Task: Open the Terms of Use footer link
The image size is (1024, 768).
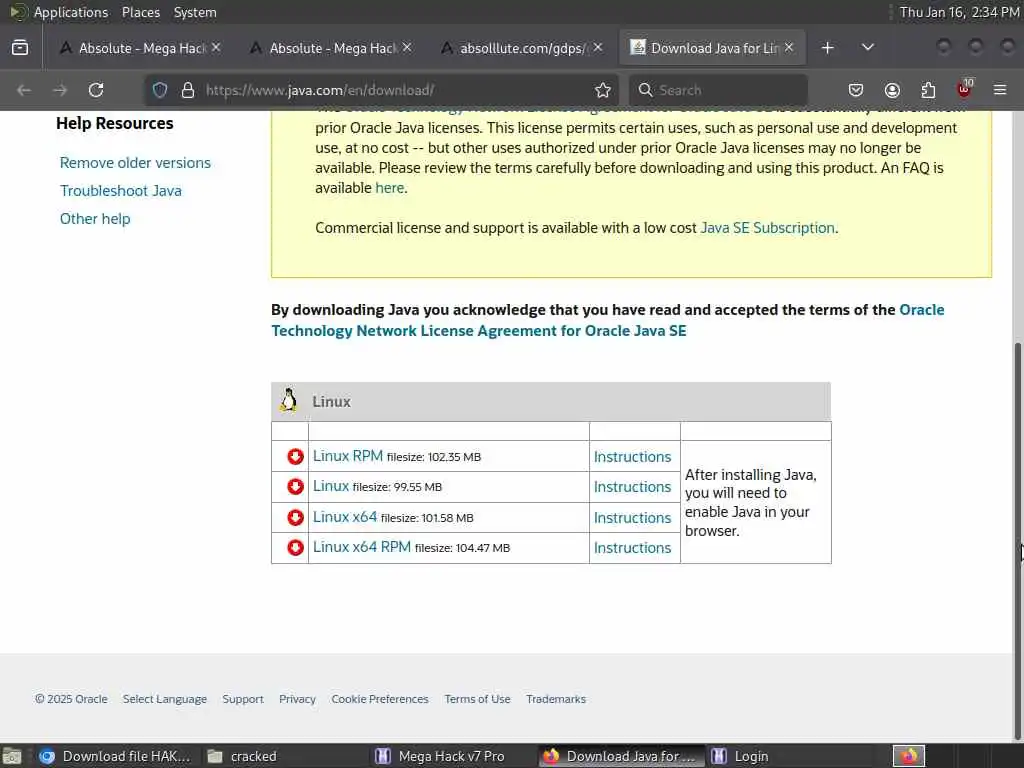Action: point(477,699)
